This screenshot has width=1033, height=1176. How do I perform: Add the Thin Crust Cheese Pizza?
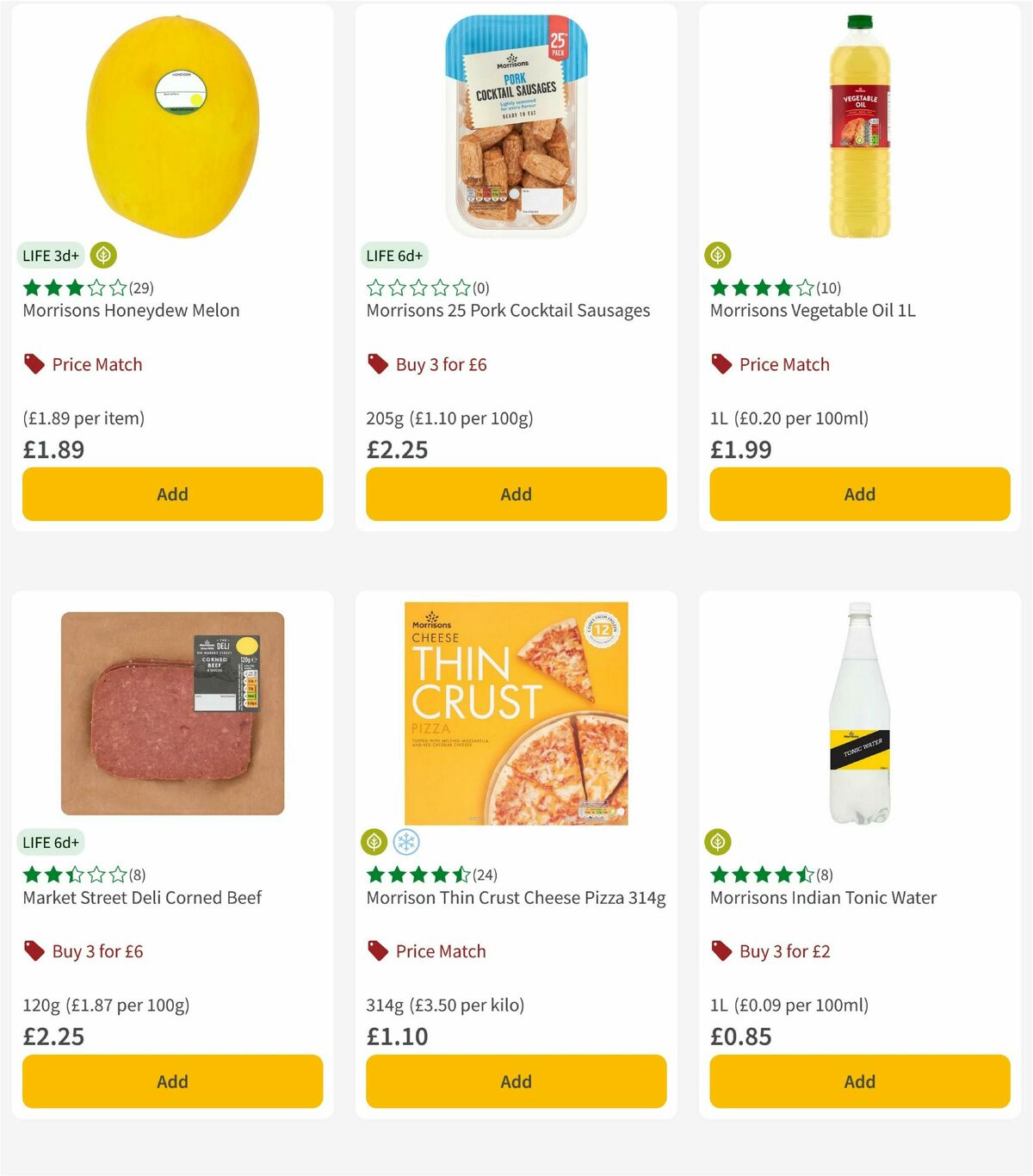pos(516,1081)
